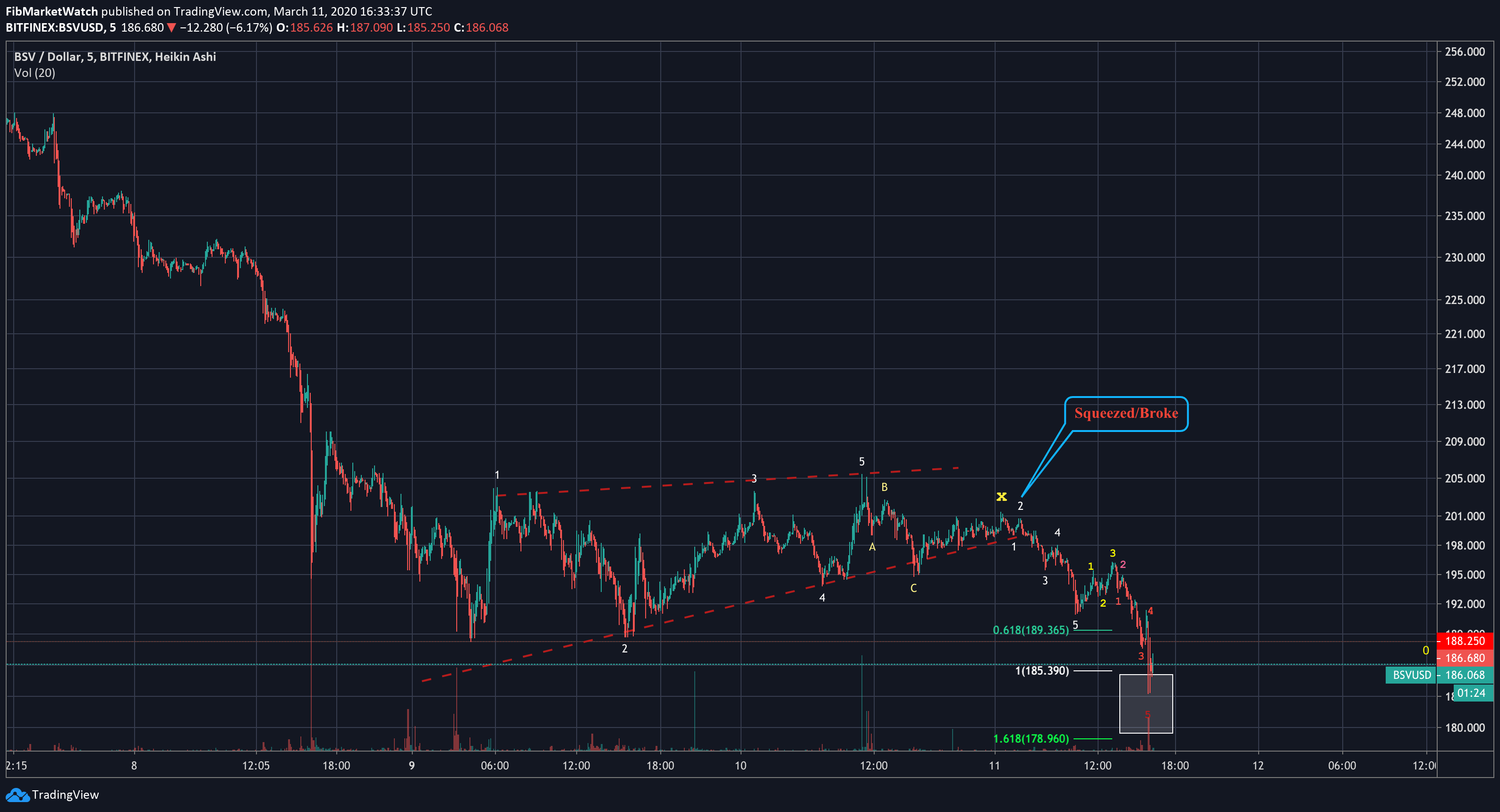1500x812 pixels.
Task: Click the C:186.068 close value in header
Action: pyautogui.click(x=481, y=27)
